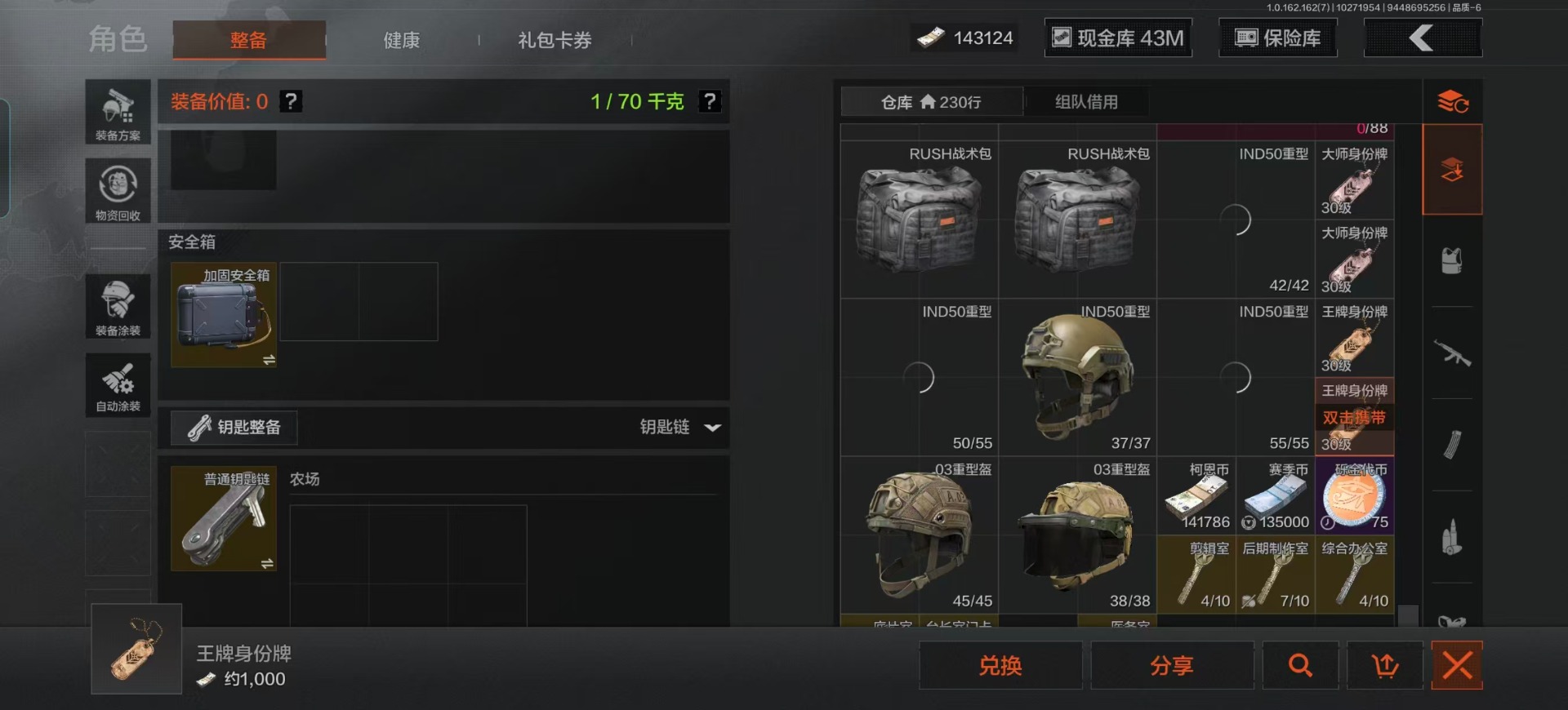Select the 03重型盔 helmet with 45/45 durability
This screenshot has height=710, width=1568.
tap(920, 535)
